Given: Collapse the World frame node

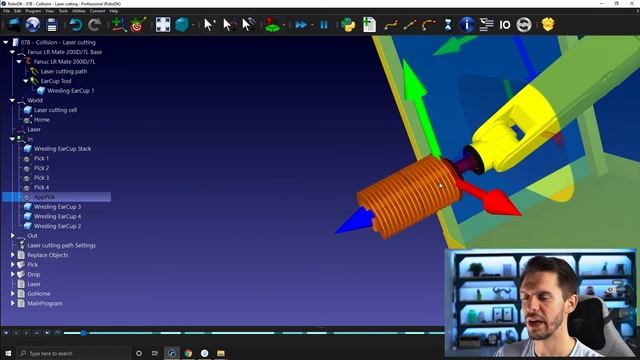Looking at the screenshot, I should click(12, 100).
